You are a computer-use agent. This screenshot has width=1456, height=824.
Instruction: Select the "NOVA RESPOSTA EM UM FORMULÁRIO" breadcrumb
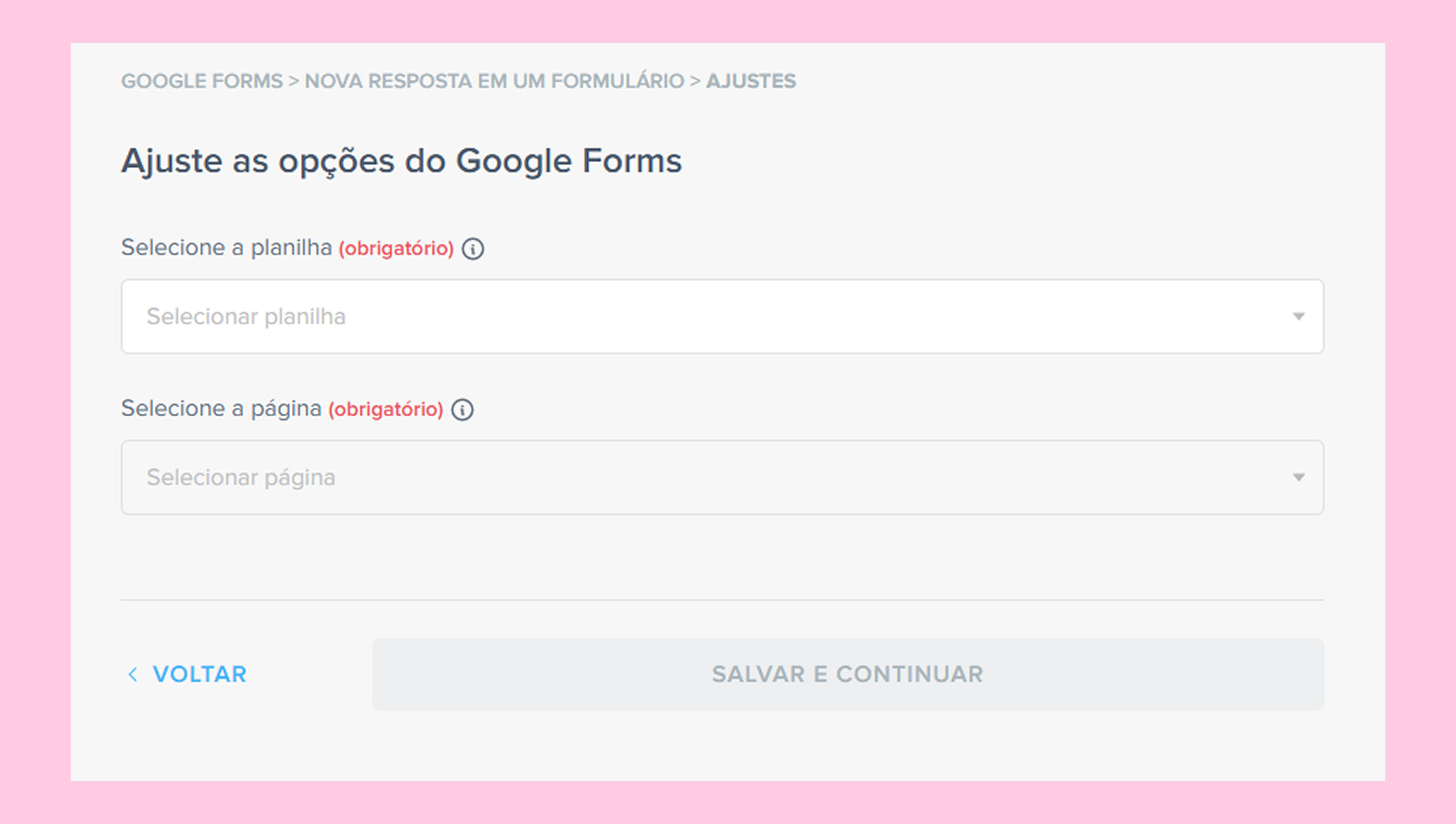pyautogui.click(x=494, y=81)
